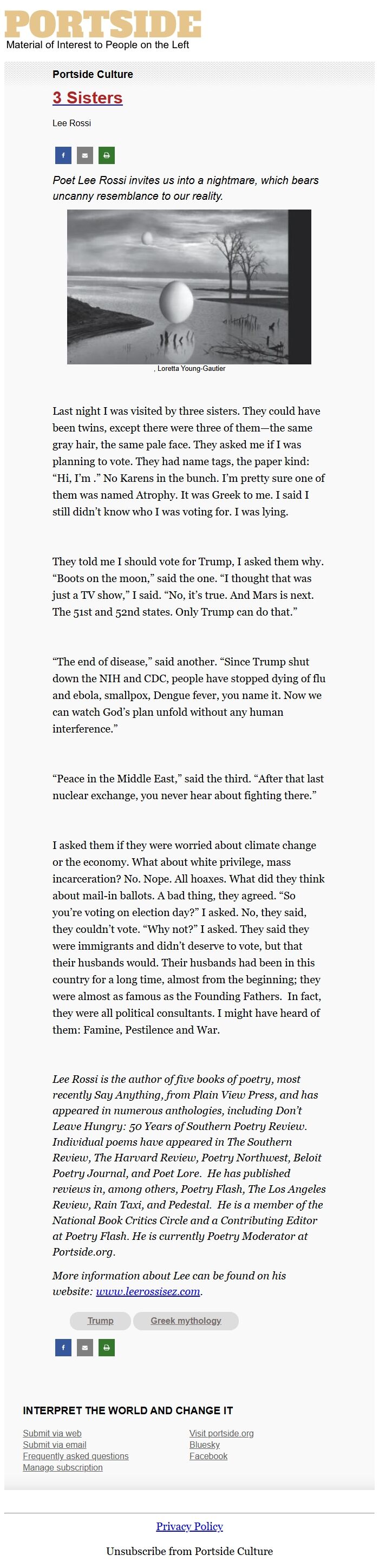Image resolution: width=379 pixels, height=1568 pixels.
Task: Open the Bluesky link
Action: pos(205,1445)
